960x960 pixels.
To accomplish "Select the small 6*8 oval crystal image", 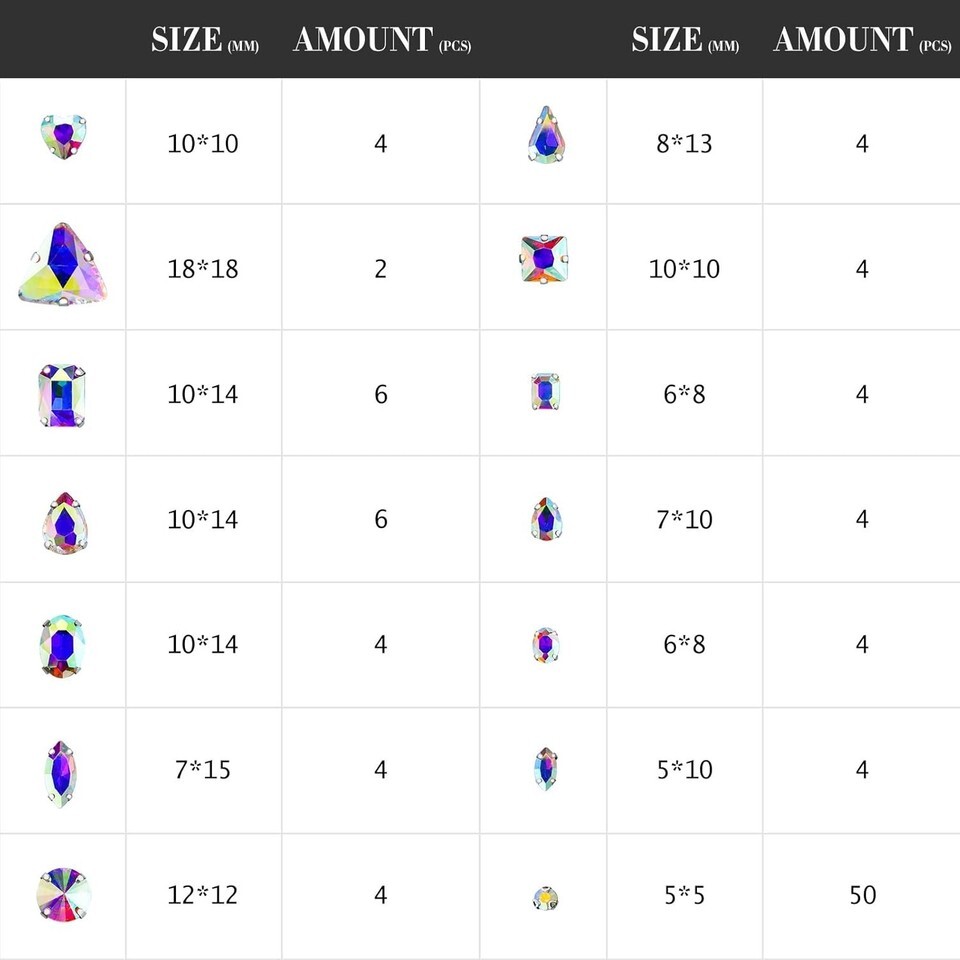I will [x=545, y=645].
